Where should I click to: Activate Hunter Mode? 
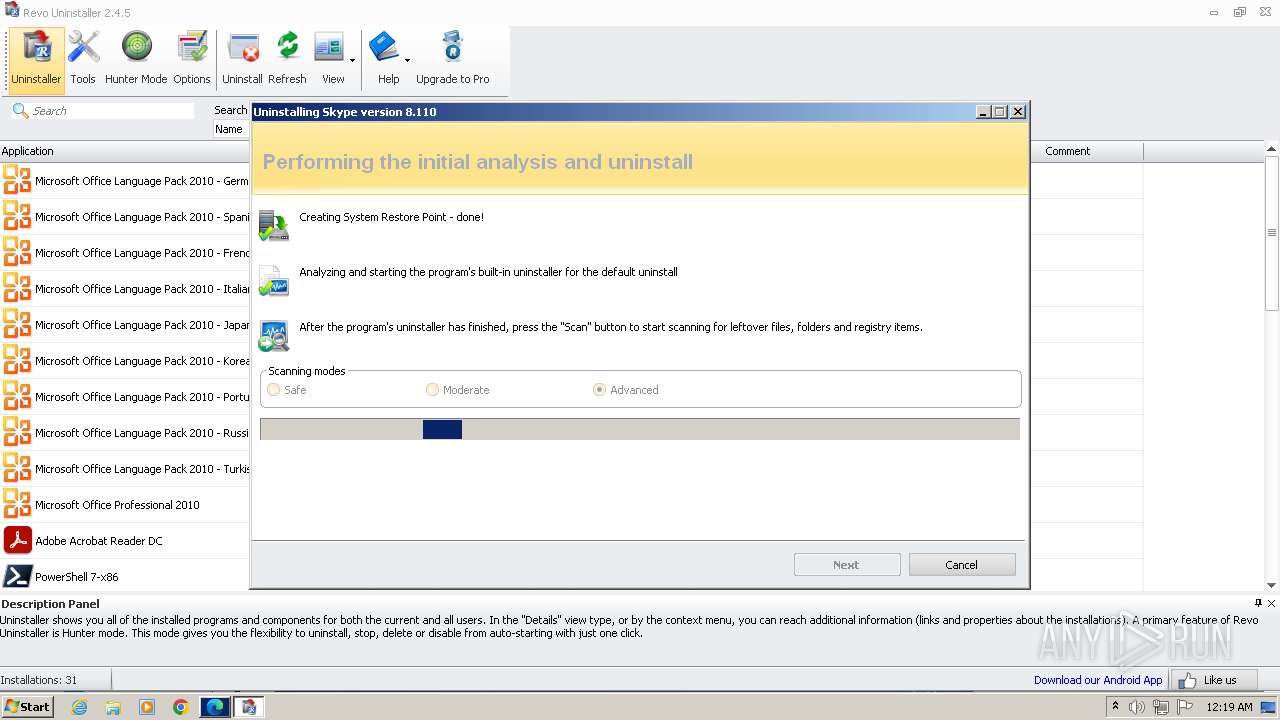pyautogui.click(x=136, y=59)
